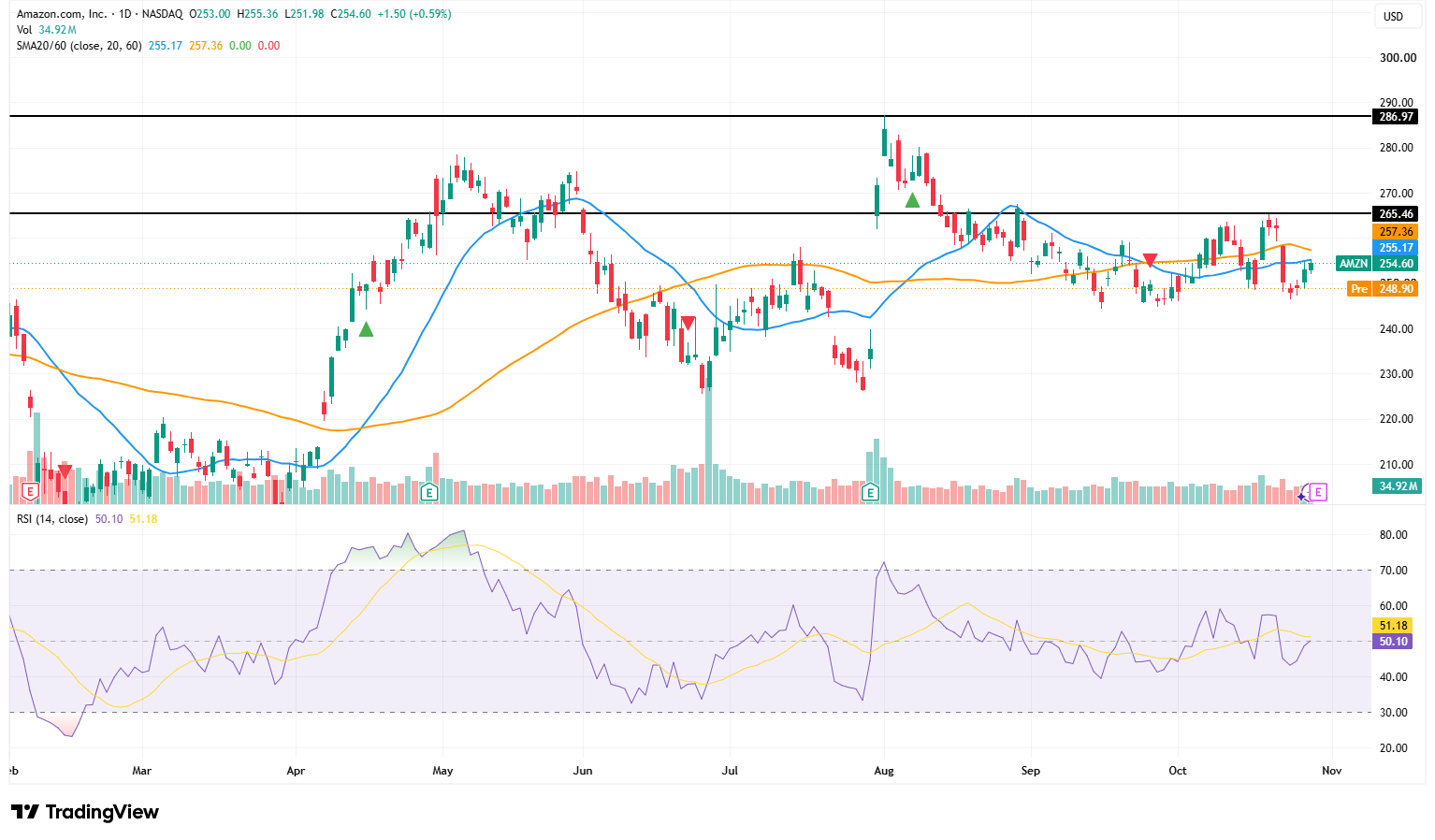Image resolution: width=1435 pixels, height=840 pixels.
Task: Click the AMZN ticker tag on the price axis
Action: [1354, 264]
